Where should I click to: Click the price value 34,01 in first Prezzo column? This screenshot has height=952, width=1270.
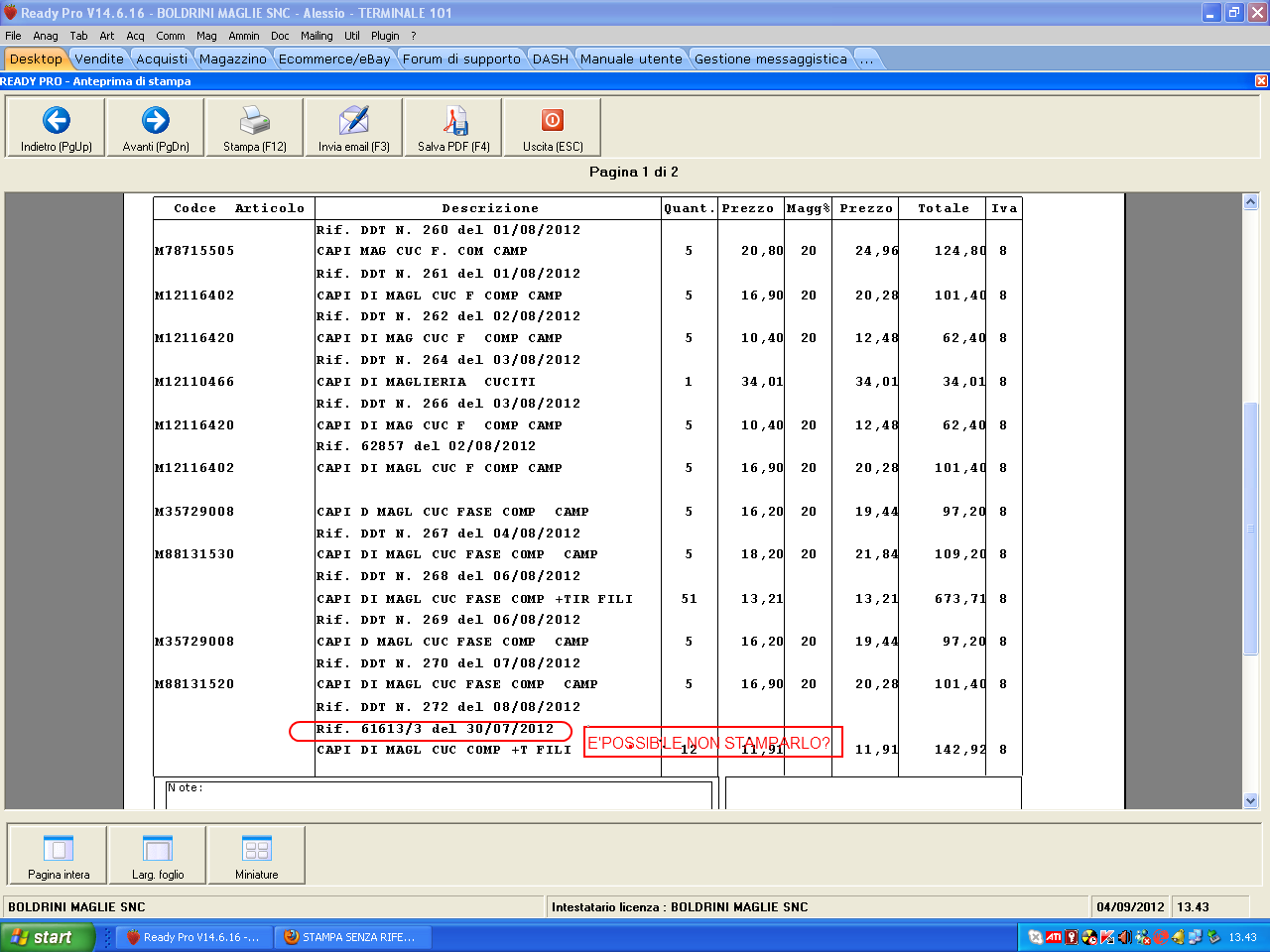(x=762, y=382)
